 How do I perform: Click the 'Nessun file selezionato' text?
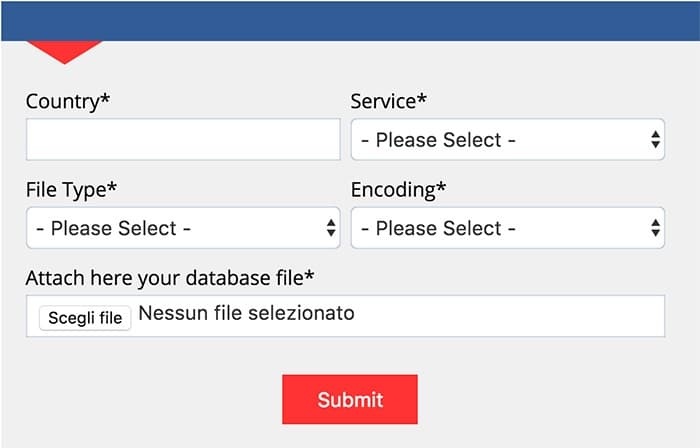246,314
